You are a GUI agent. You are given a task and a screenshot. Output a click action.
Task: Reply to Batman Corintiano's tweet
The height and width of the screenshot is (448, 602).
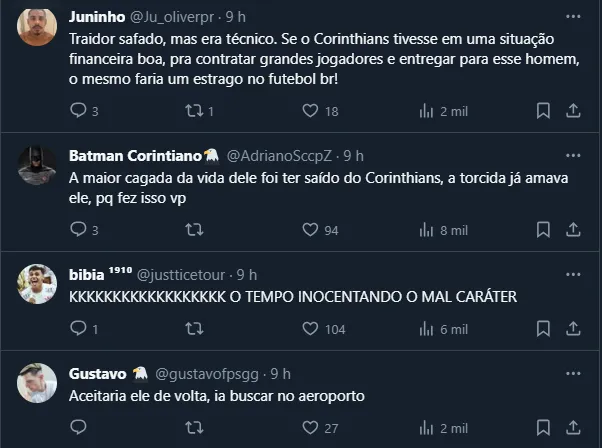77,231
